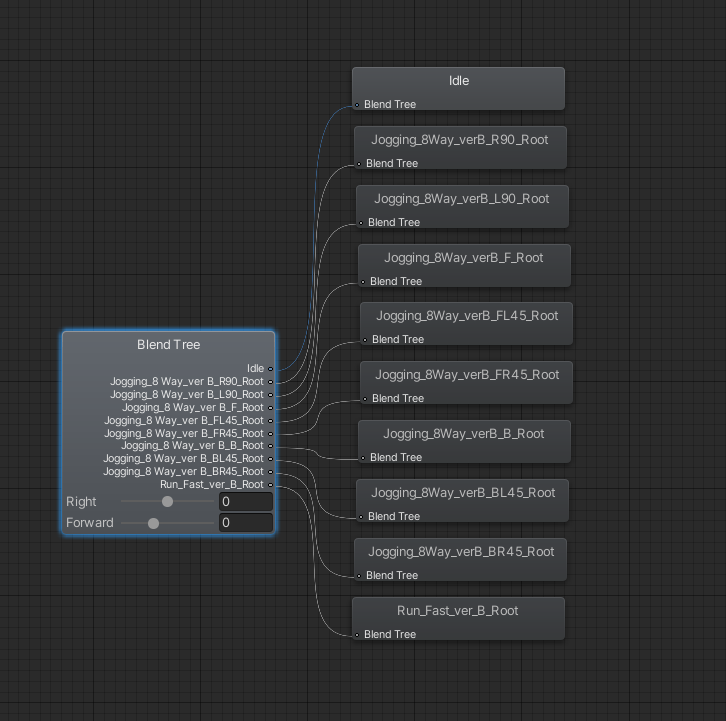Click 'Blend Tree' label in Jogging_8Way_verB_B_Root node

pos(396,458)
